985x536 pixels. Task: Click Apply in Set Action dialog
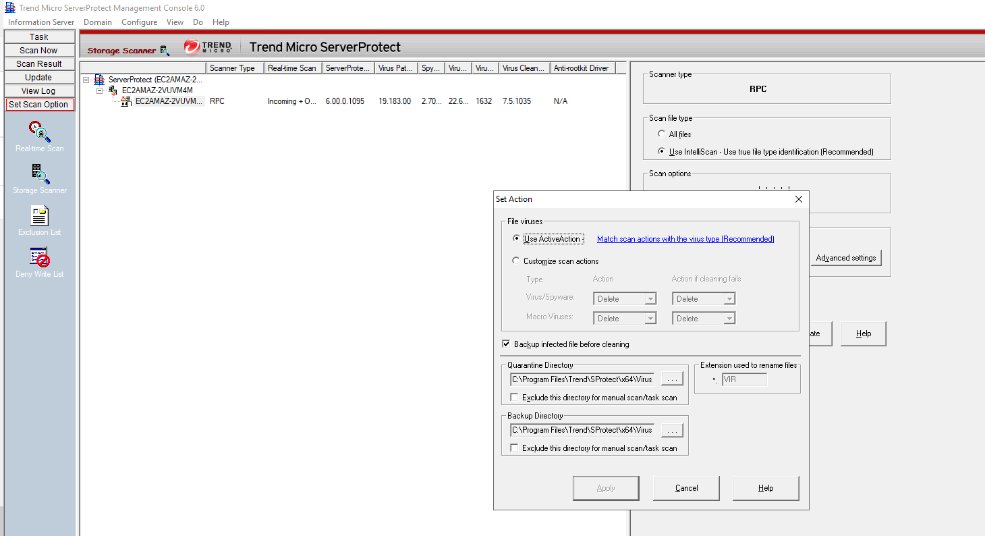coord(606,488)
